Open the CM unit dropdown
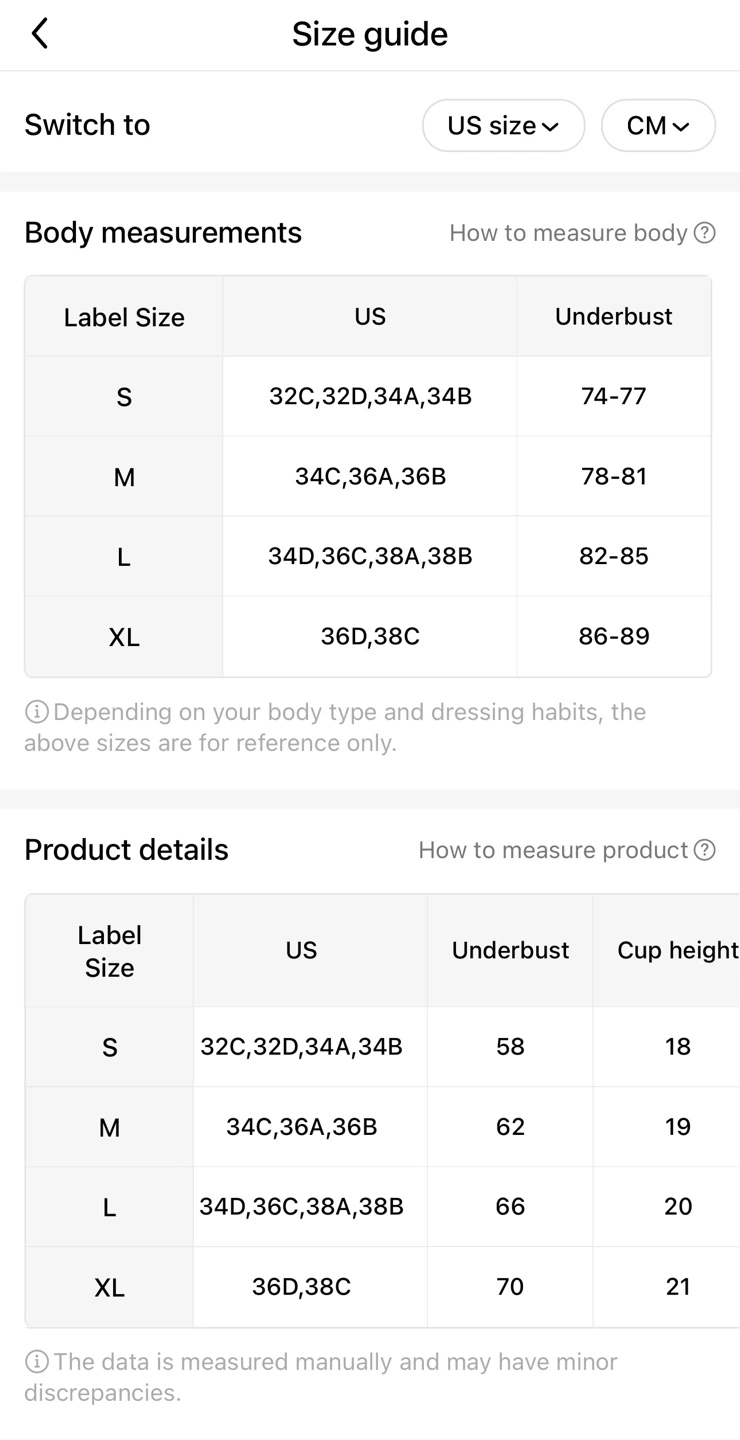Screen dimensions: 740x1440 pyautogui.click(x=658, y=125)
